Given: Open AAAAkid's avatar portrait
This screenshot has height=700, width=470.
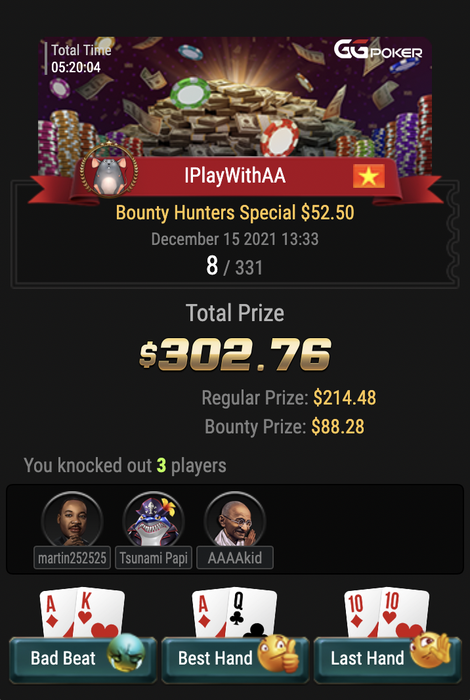Looking at the screenshot, I should 235,520.
